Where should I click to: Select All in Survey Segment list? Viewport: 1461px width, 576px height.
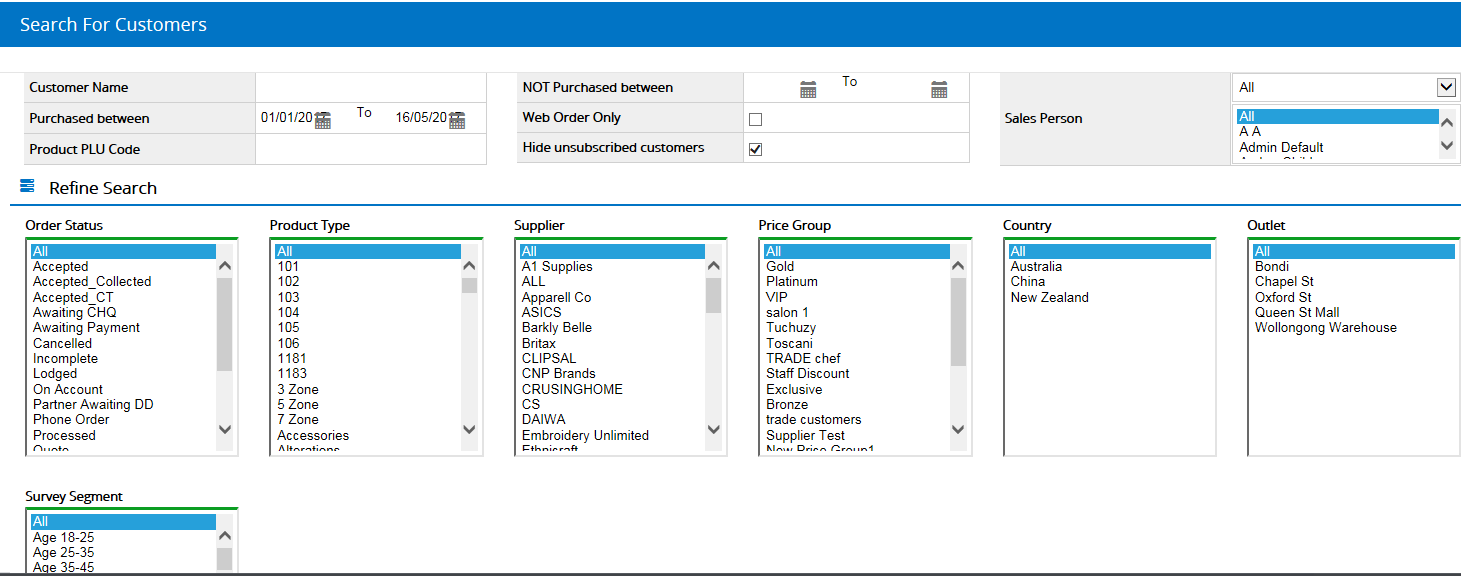[122, 521]
